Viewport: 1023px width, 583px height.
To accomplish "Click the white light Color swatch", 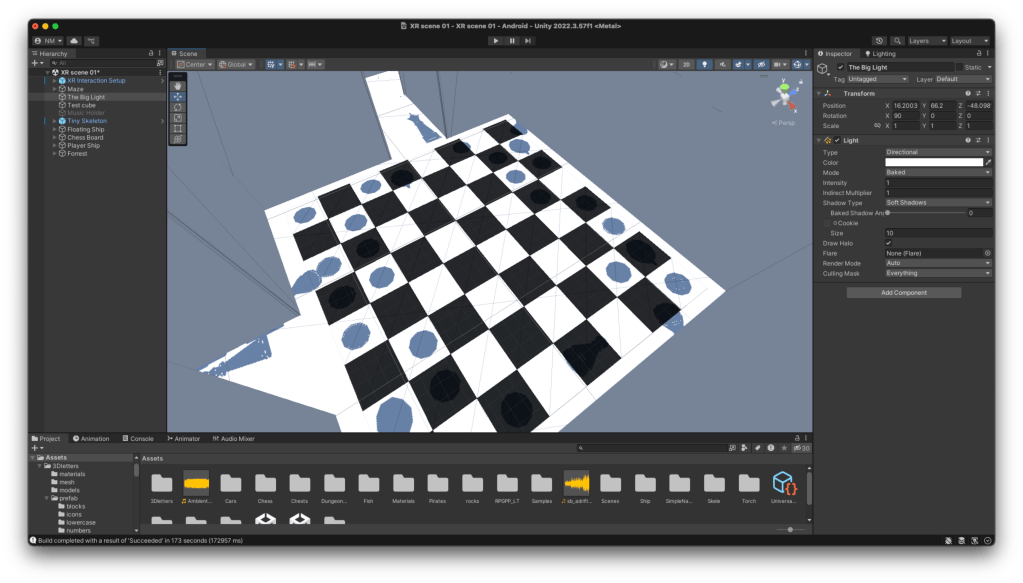I will coord(933,162).
